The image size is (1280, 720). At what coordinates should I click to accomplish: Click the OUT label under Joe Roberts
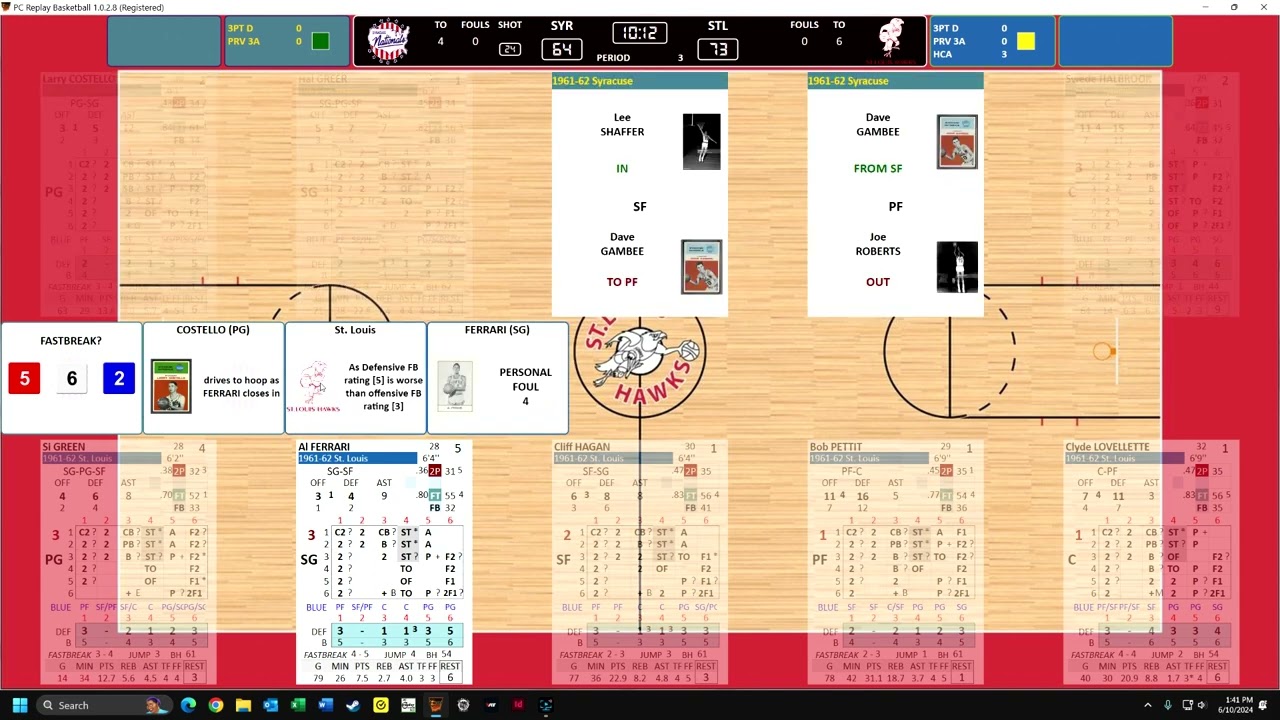878,282
